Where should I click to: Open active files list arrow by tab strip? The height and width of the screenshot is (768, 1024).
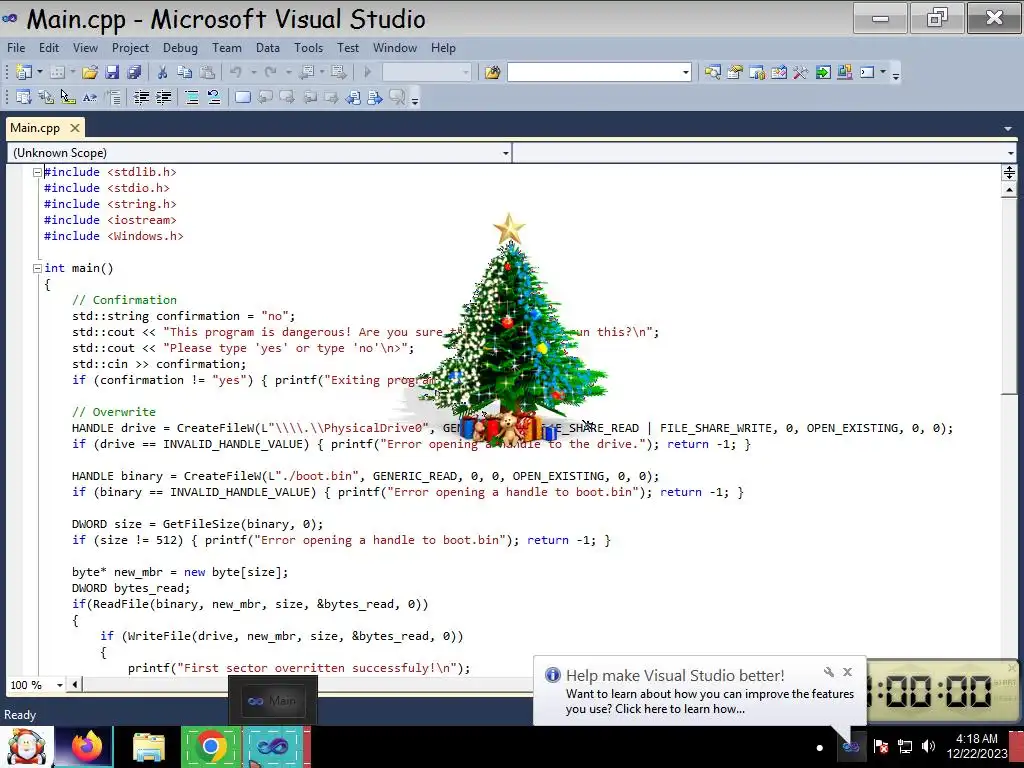[x=1008, y=129]
